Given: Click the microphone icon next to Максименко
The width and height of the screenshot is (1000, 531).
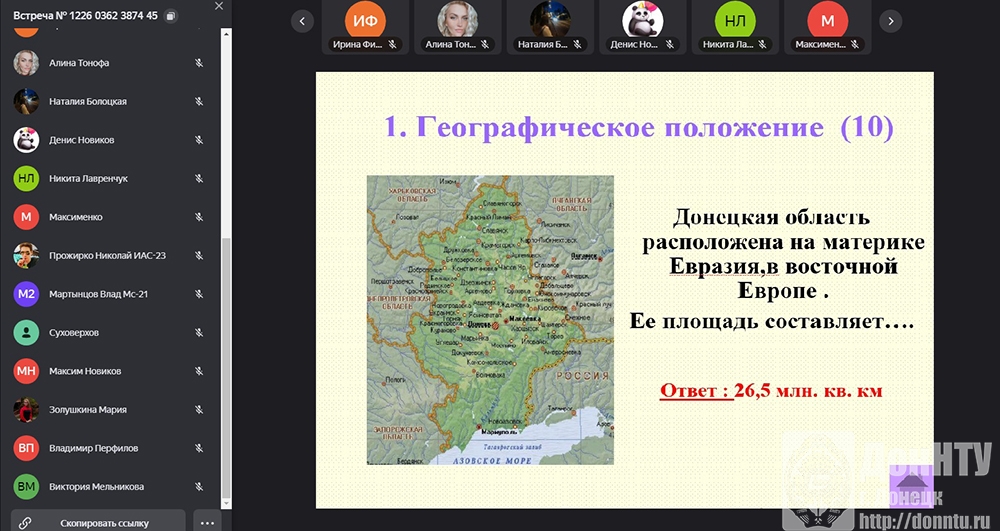Looking at the screenshot, I should coord(199,217).
